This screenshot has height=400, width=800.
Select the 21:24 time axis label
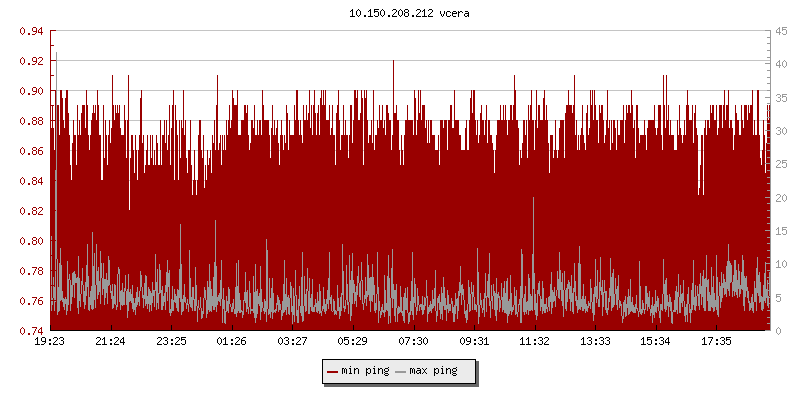[x=111, y=342]
